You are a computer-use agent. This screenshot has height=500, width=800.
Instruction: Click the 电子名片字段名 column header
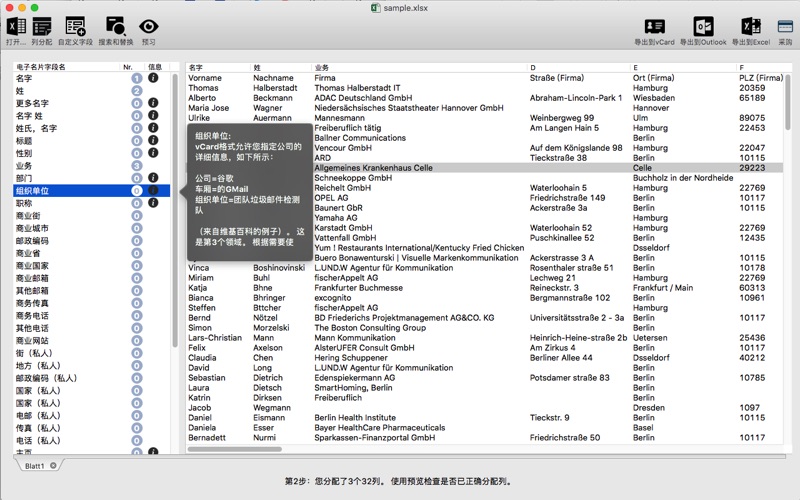pyautogui.click(x=66, y=67)
